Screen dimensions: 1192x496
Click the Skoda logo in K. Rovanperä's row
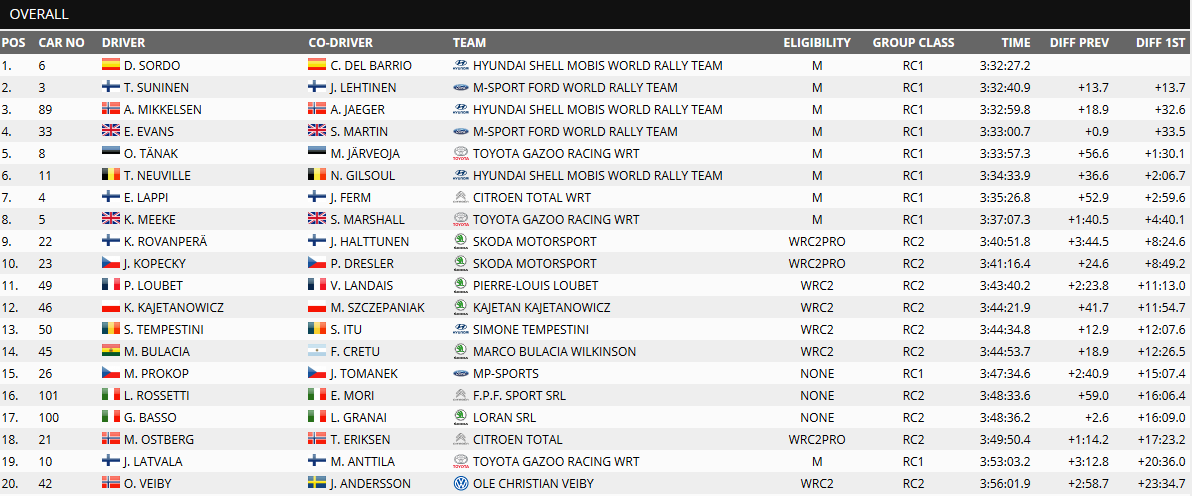[460, 242]
